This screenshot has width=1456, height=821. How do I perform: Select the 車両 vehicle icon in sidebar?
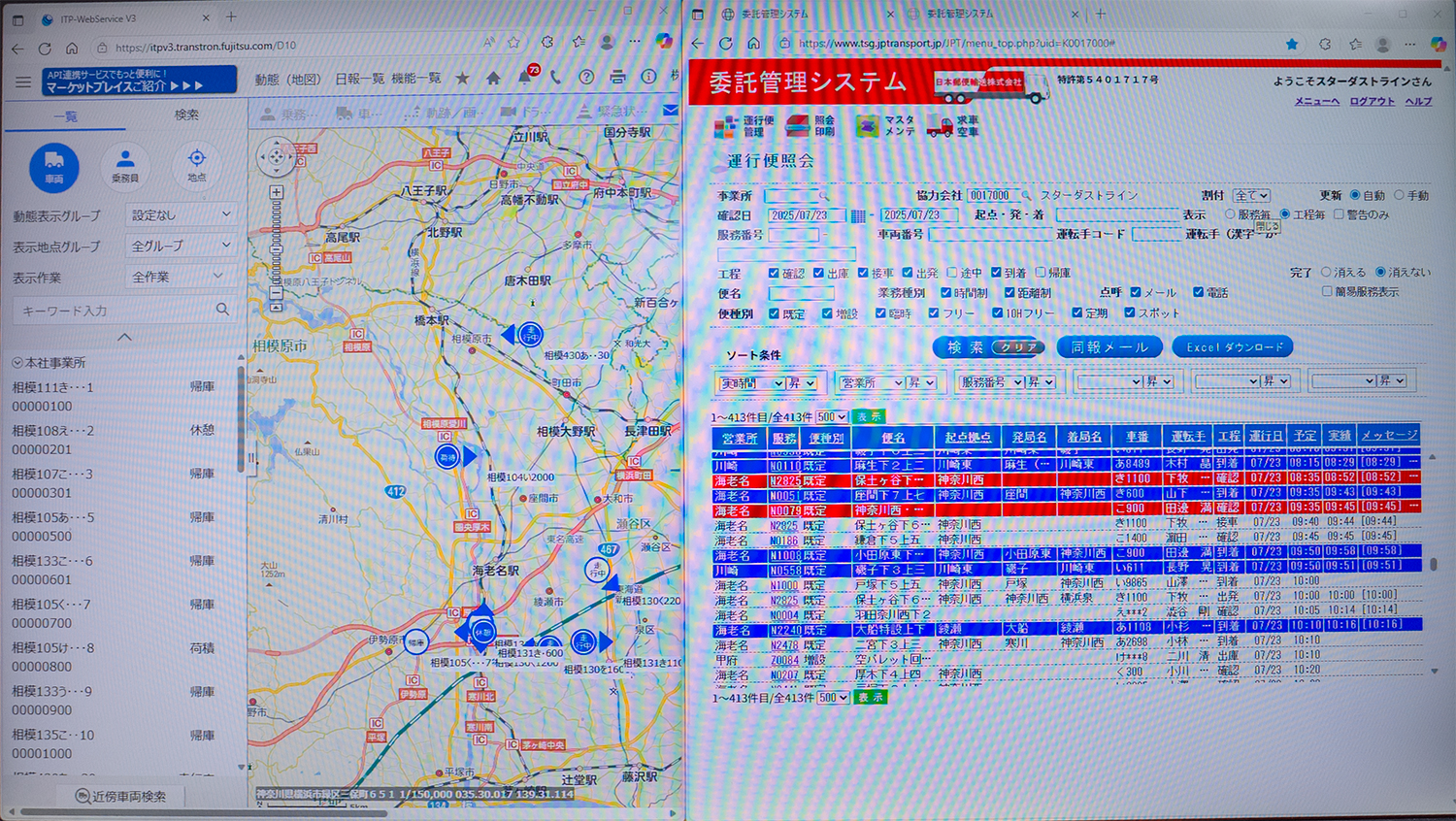[54, 165]
